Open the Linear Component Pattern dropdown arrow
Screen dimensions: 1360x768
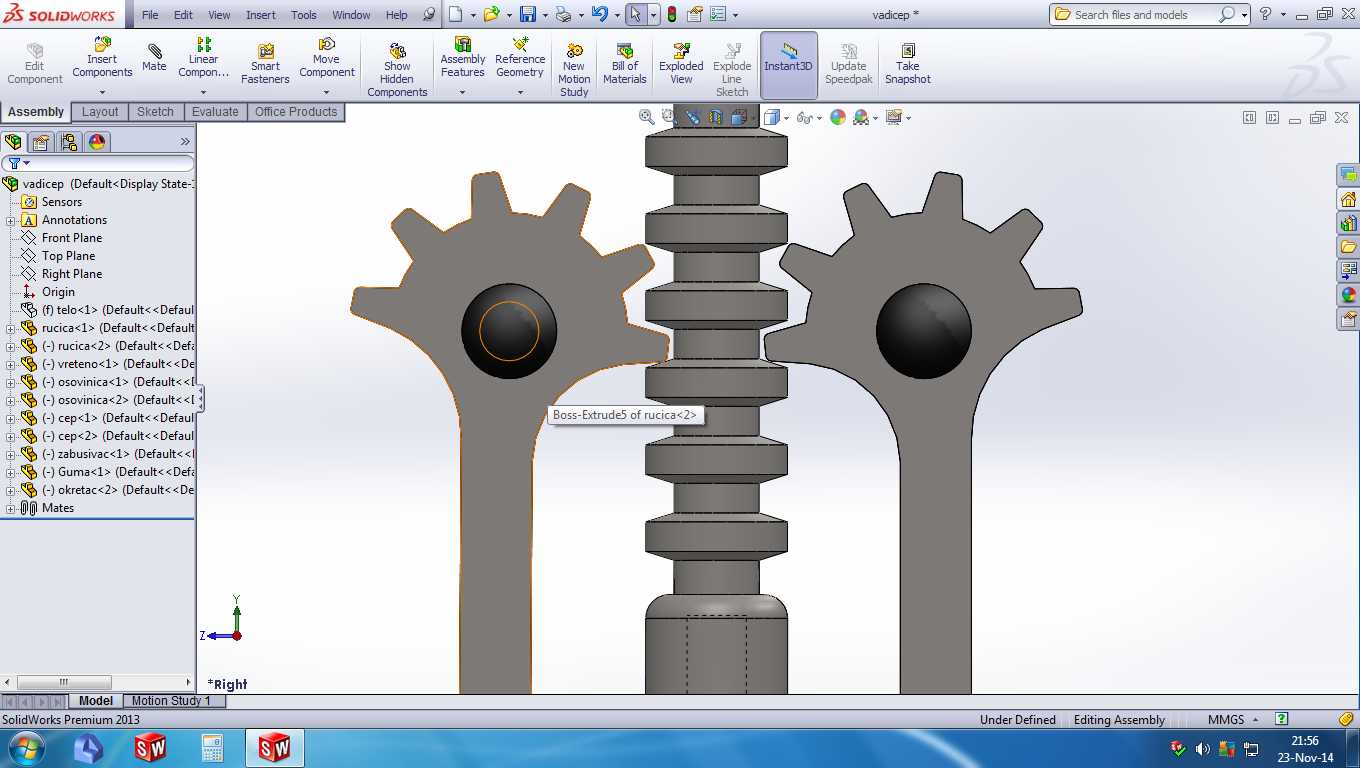click(x=203, y=93)
